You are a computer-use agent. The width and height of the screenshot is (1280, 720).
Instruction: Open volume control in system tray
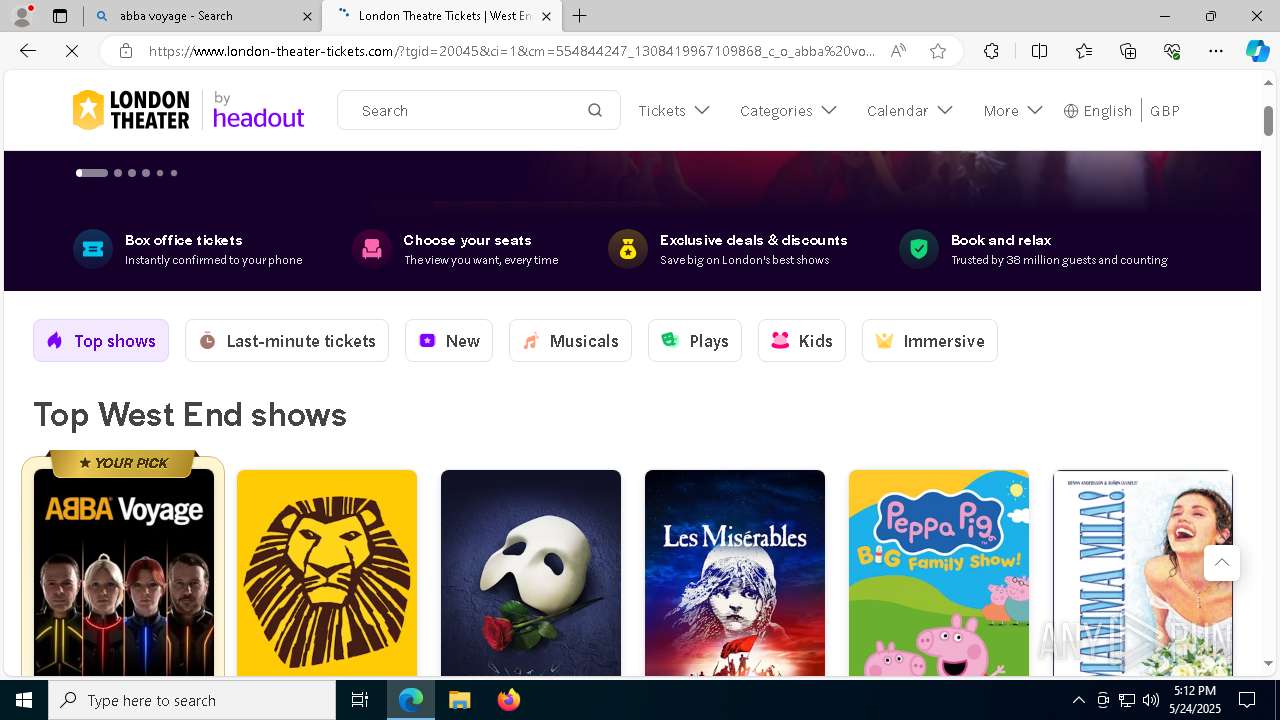click(1151, 700)
